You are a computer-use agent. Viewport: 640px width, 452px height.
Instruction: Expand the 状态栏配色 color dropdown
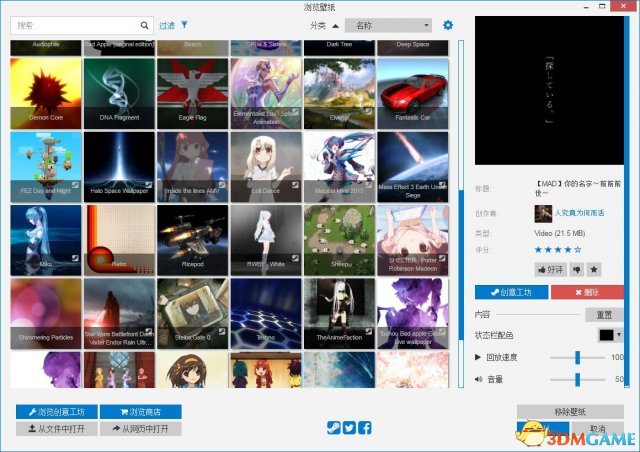[610, 335]
